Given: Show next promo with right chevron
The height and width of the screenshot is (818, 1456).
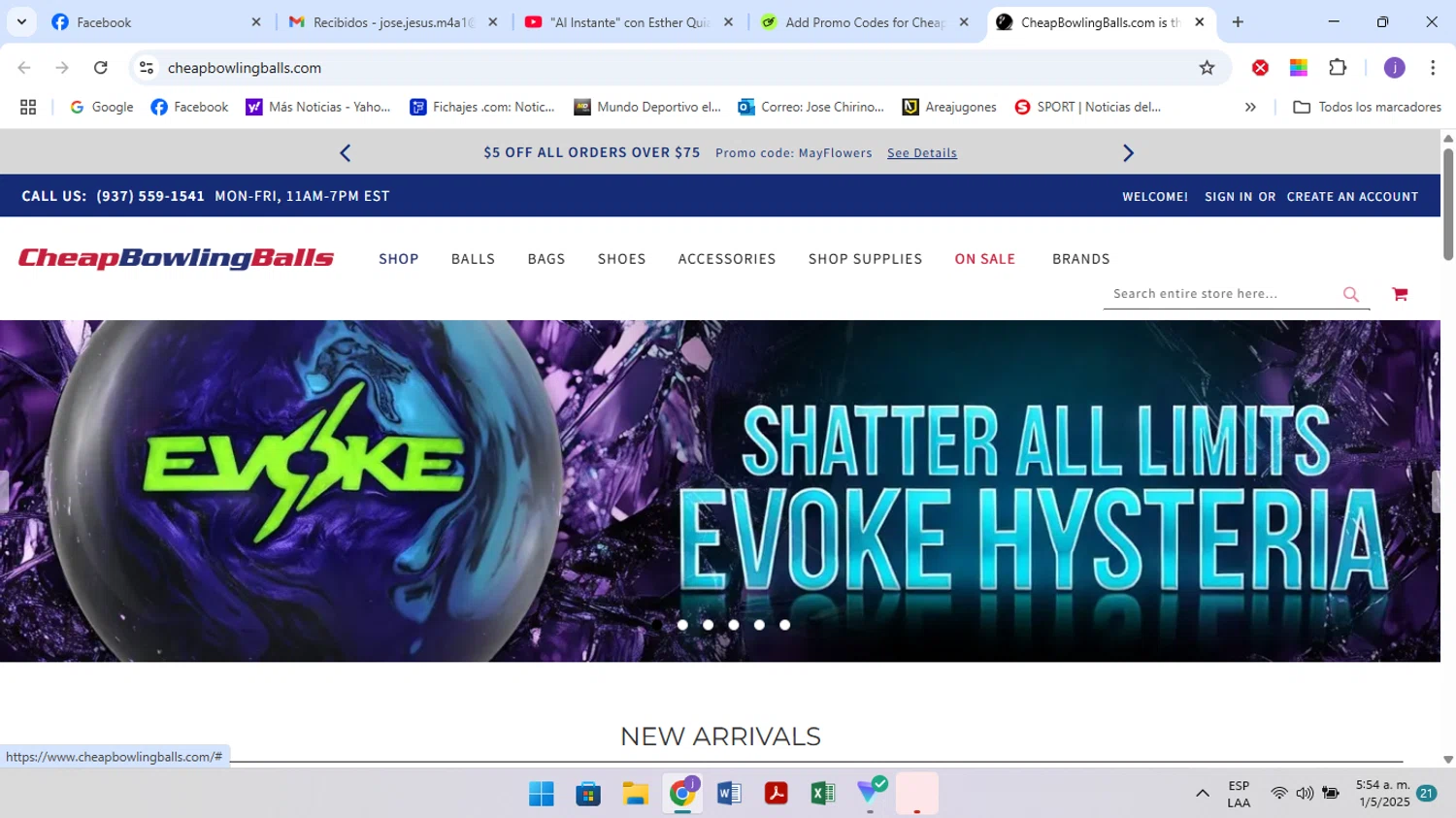Looking at the screenshot, I should (1128, 153).
